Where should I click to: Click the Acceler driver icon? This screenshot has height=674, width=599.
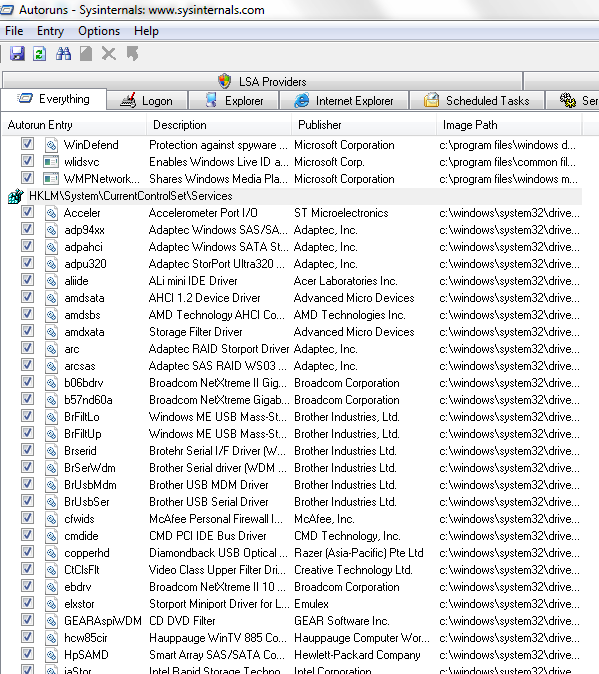tap(51, 213)
